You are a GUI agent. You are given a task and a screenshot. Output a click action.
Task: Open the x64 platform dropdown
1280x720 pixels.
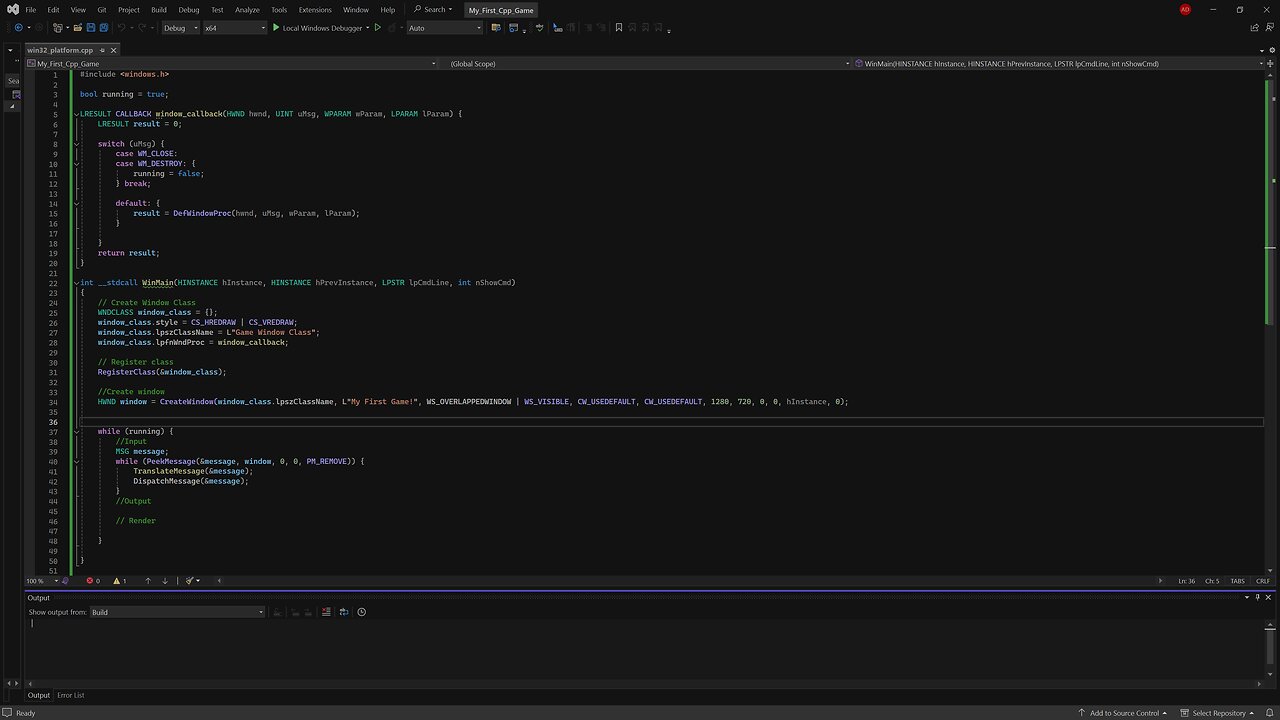(x=235, y=28)
